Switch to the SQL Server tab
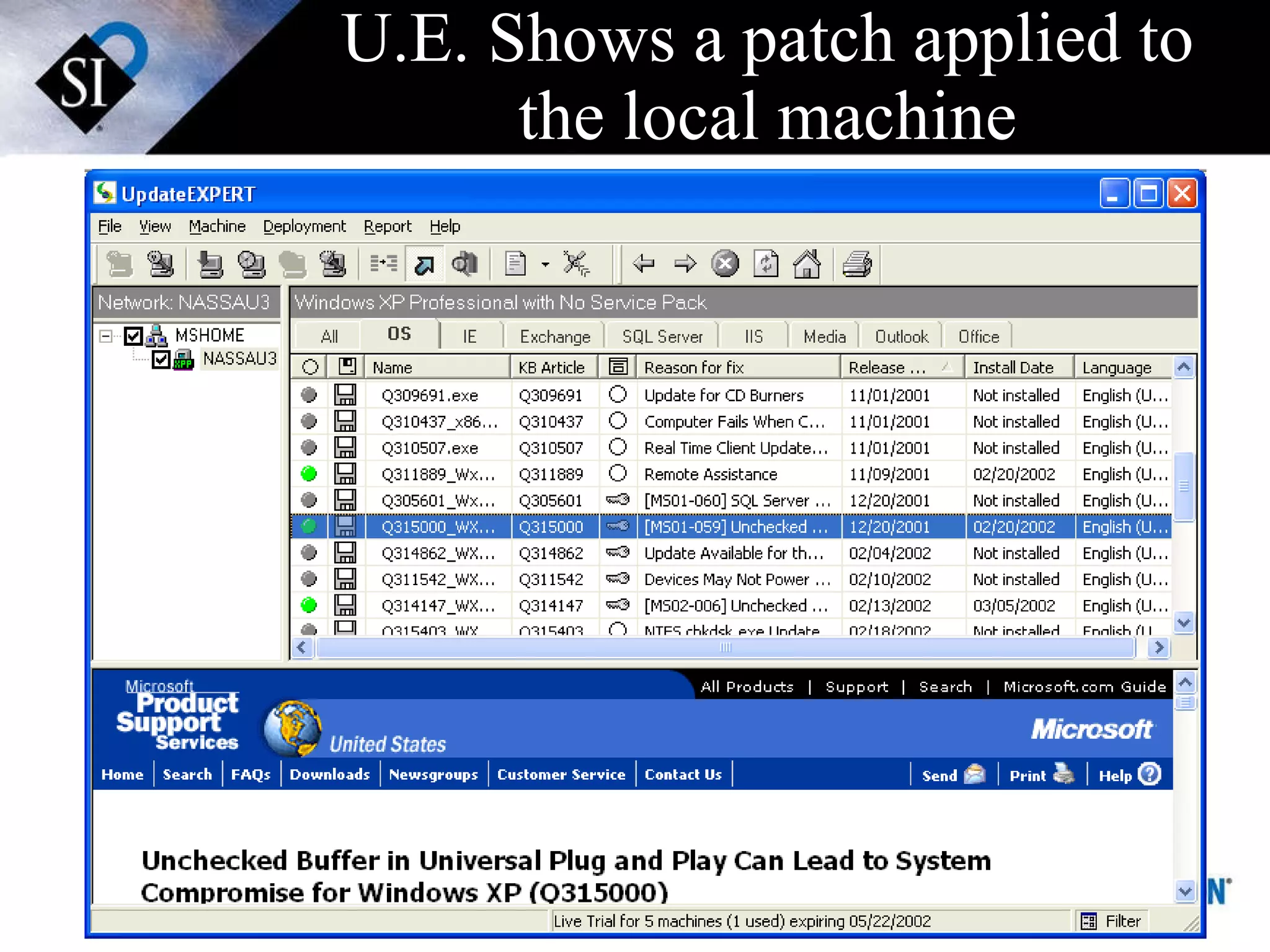This screenshot has width=1270, height=952. 662,337
